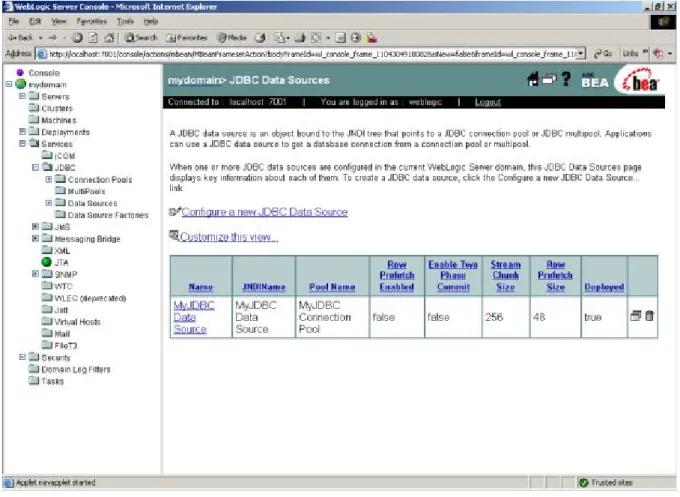Click the Logout link
The height and width of the screenshot is (497, 680).
coord(487,102)
